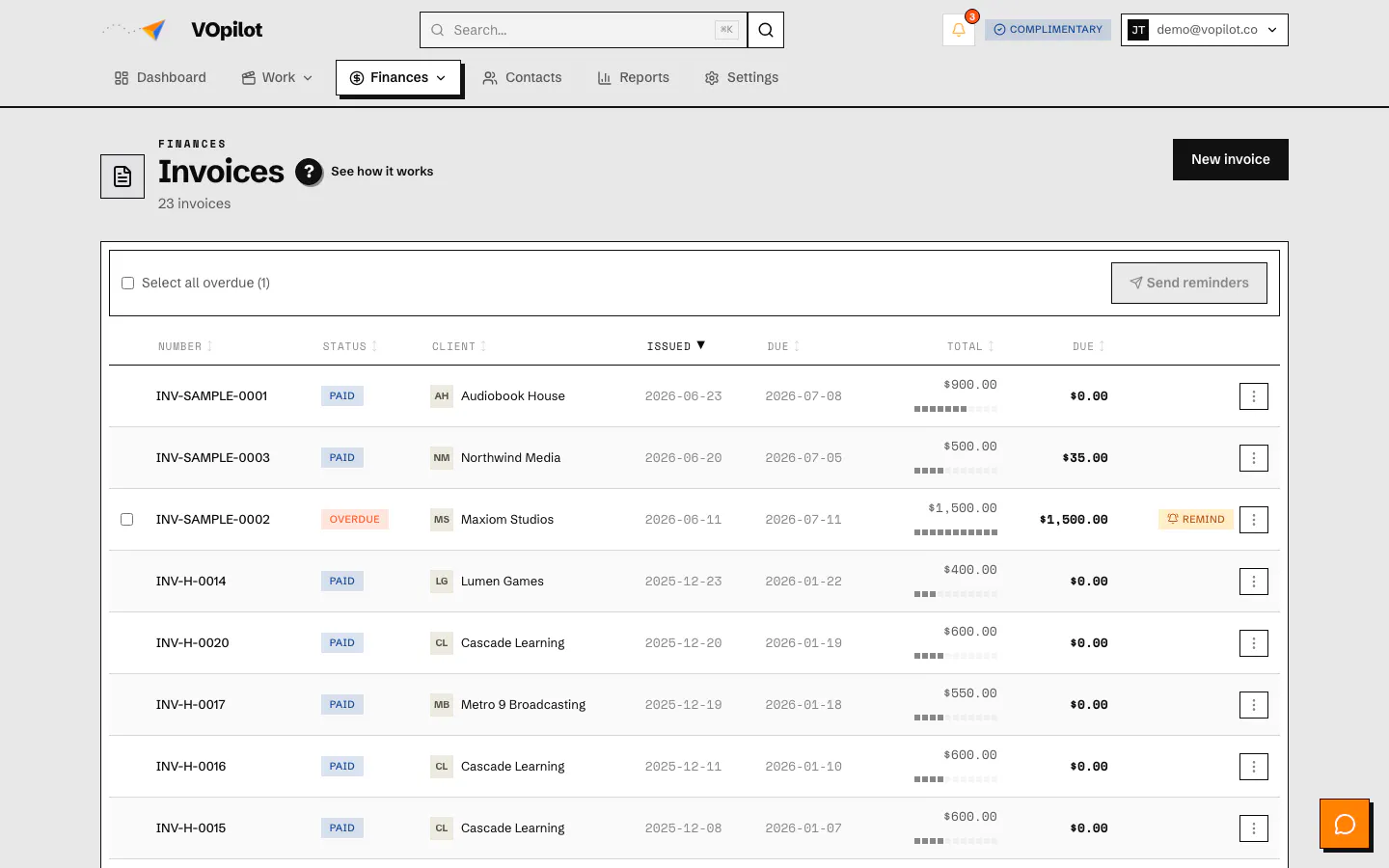Open the Reports section
The image size is (1389, 868).
[633, 78]
